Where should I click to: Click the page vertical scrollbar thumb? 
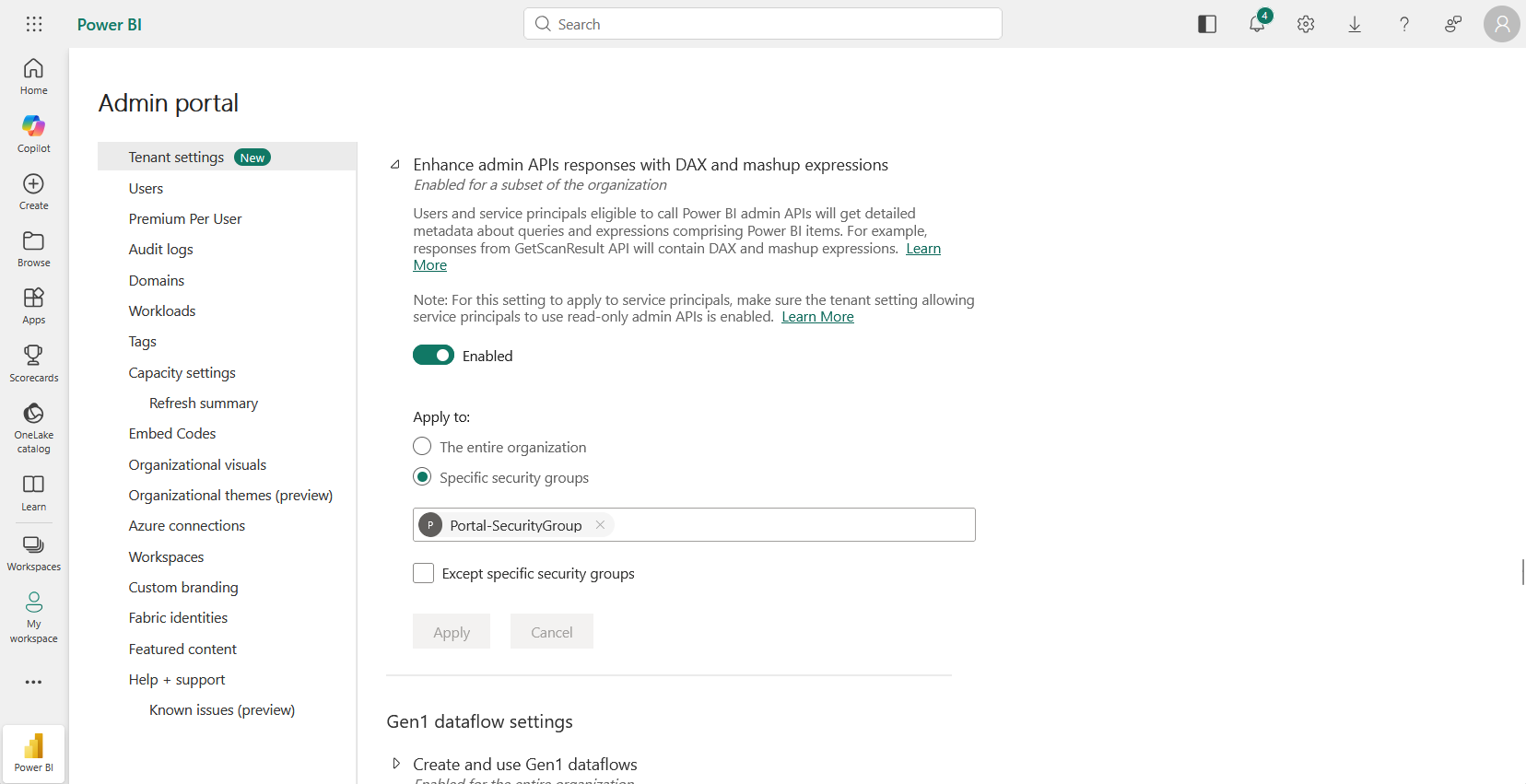(x=1522, y=571)
